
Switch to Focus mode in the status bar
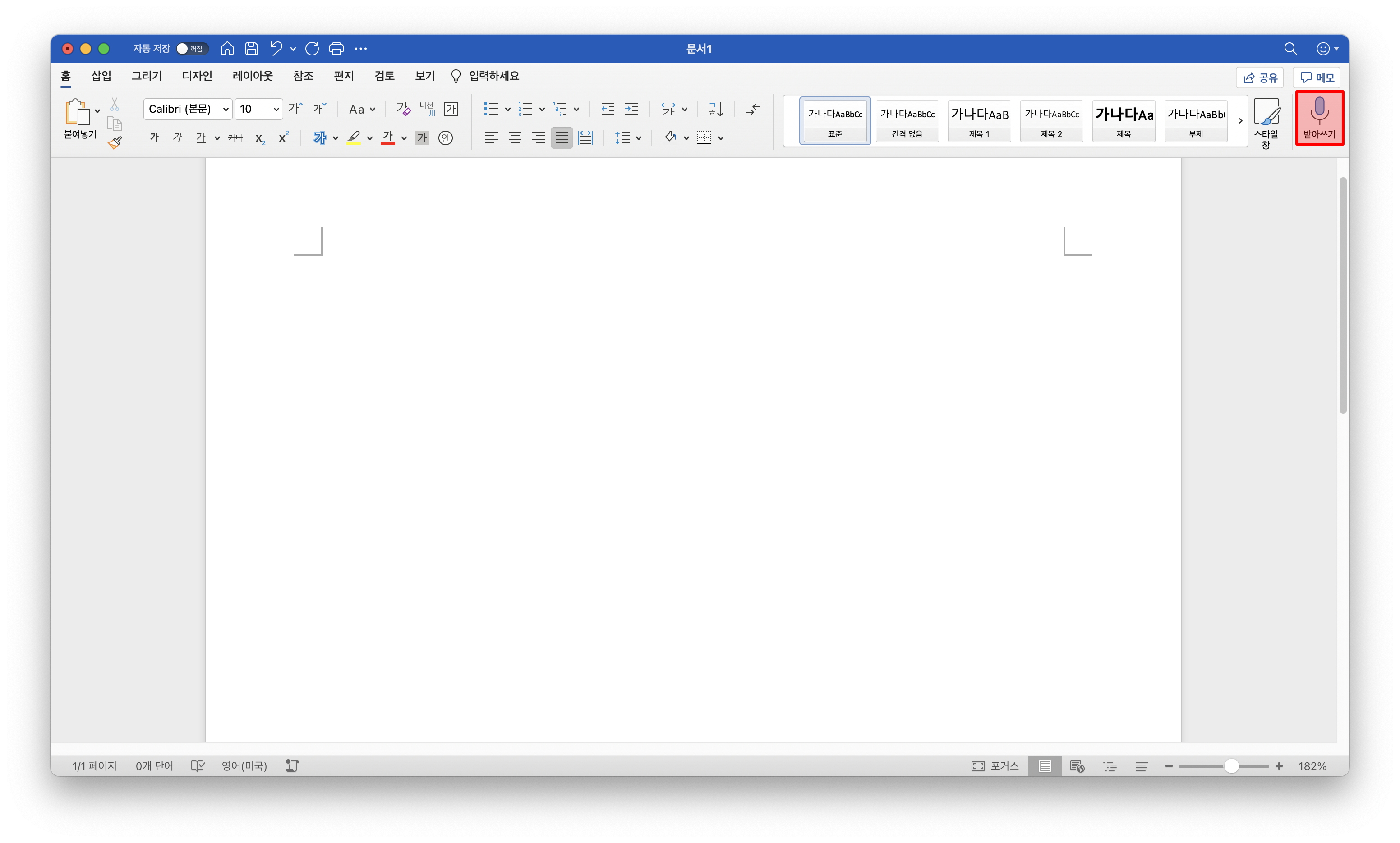[x=995, y=766]
